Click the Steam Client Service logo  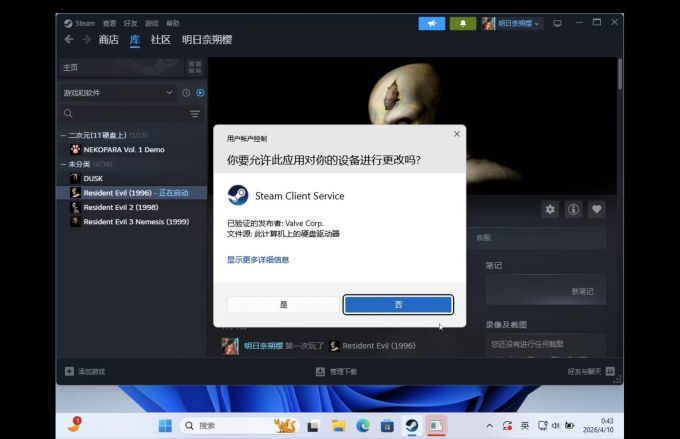coord(238,196)
